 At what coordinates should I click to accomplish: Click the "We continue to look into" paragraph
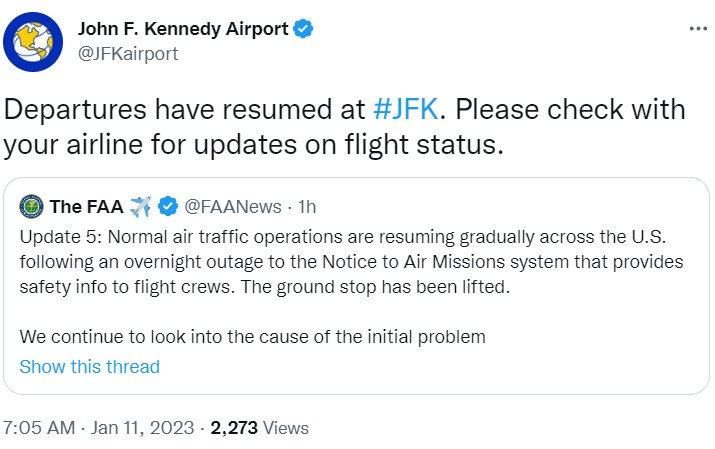(252, 336)
